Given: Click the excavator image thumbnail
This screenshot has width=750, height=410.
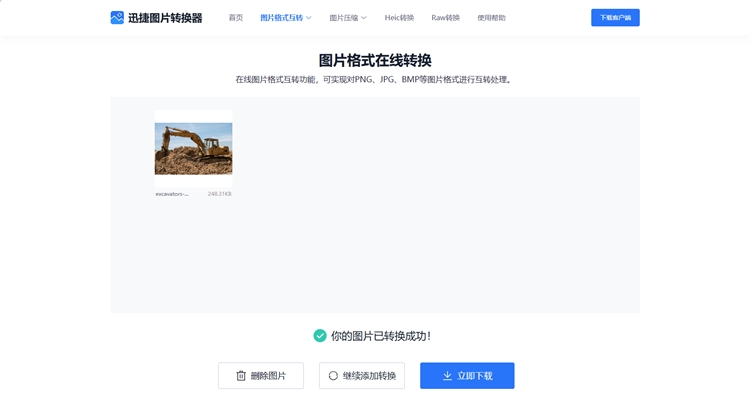Looking at the screenshot, I should pos(193,148).
